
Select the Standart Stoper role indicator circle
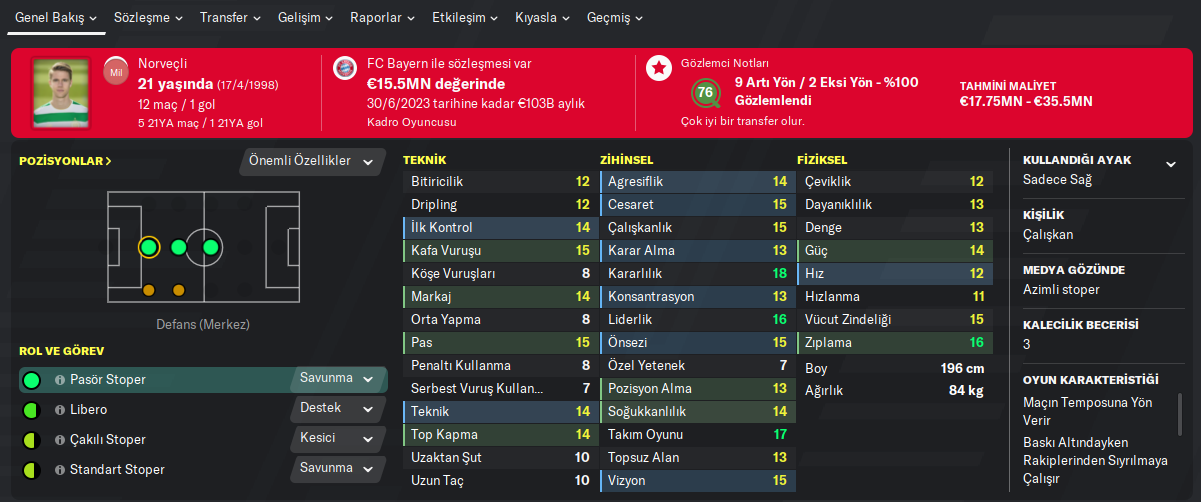point(31,470)
